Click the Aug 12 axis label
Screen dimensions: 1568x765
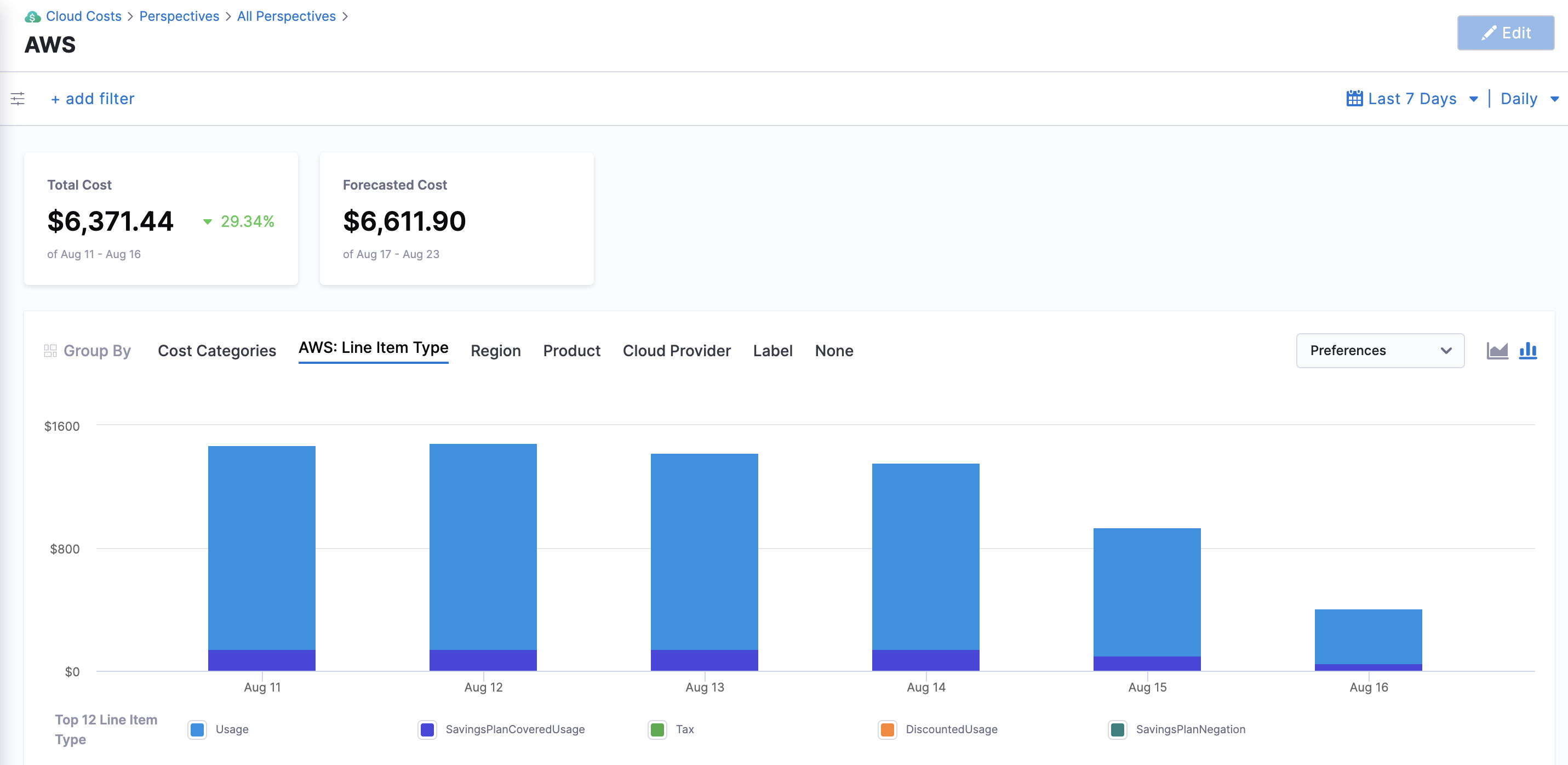tap(483, 687)
